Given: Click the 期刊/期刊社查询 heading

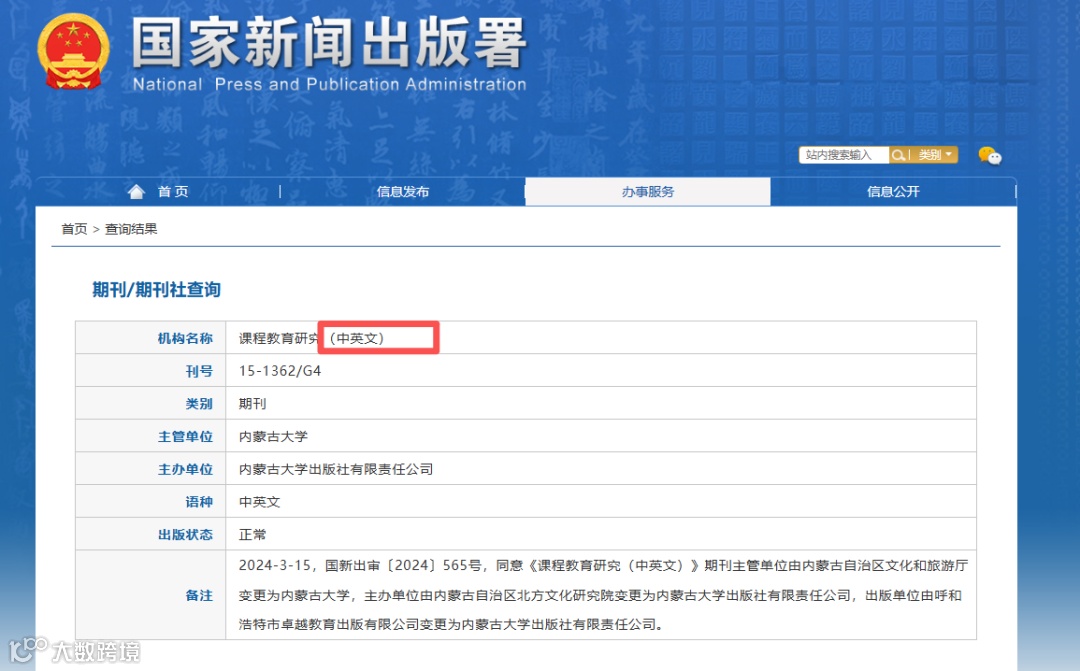Looking at the screenshot, I should (x=156, y=289).
